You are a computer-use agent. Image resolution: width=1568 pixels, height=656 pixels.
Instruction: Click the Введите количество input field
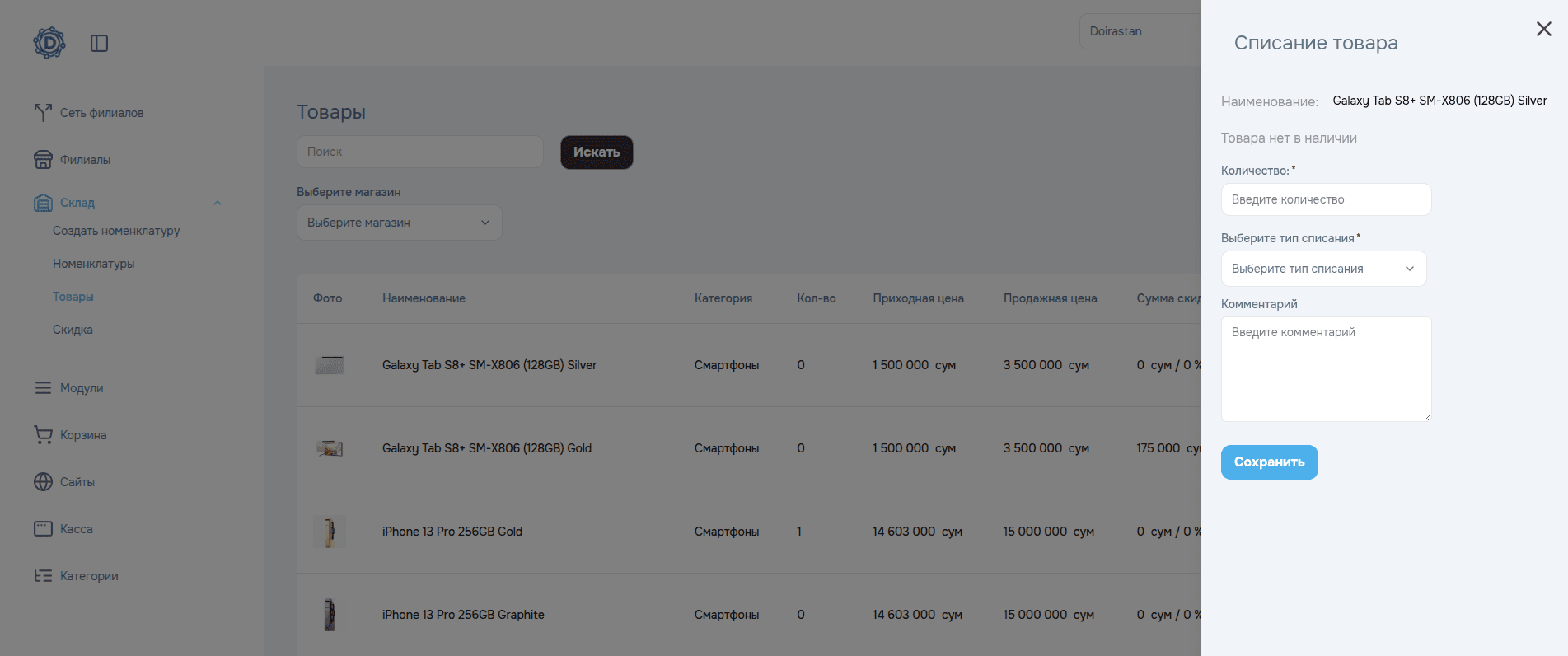click(1325, 199)
